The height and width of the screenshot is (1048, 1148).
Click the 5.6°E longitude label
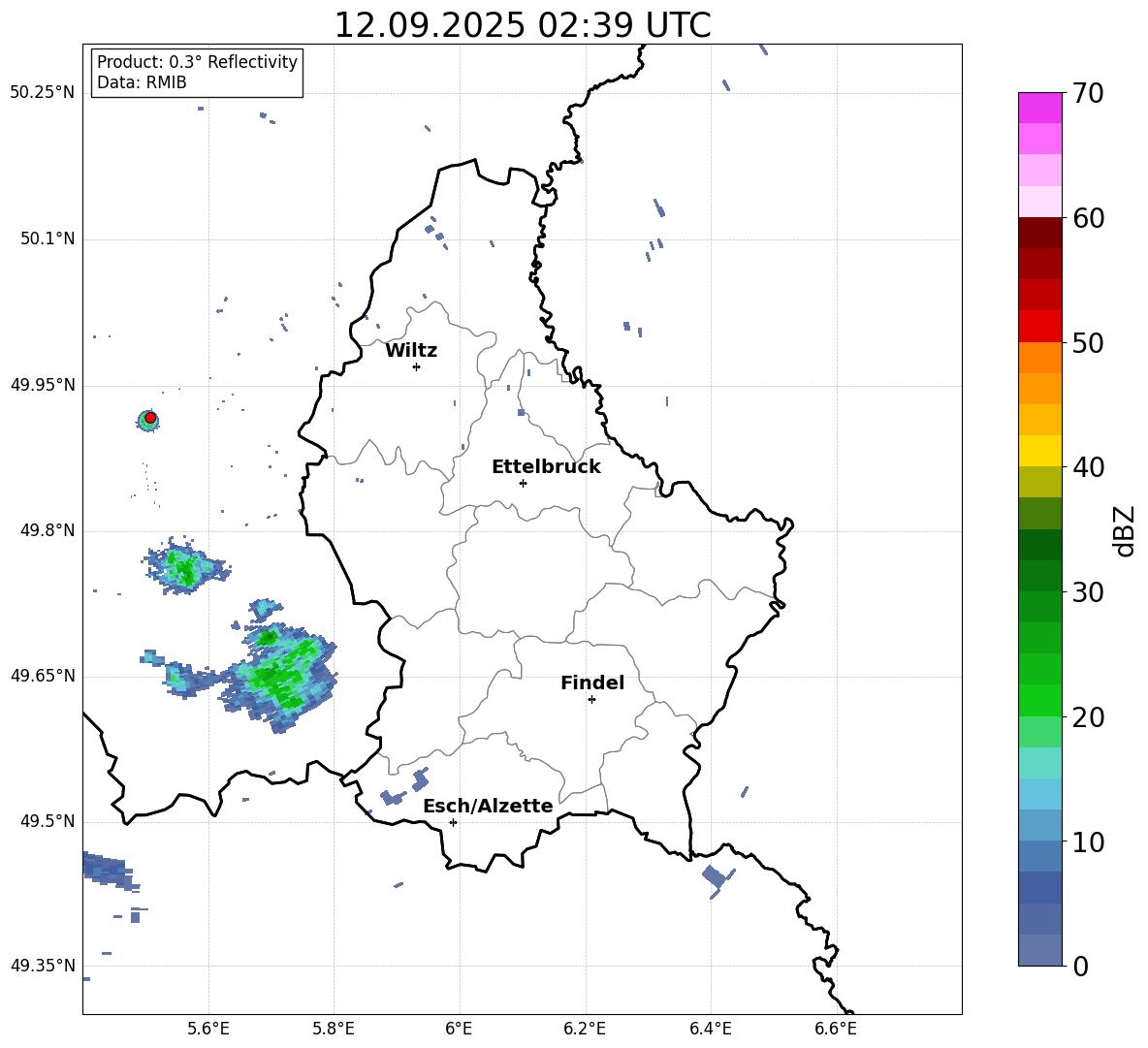(208, 1029)
